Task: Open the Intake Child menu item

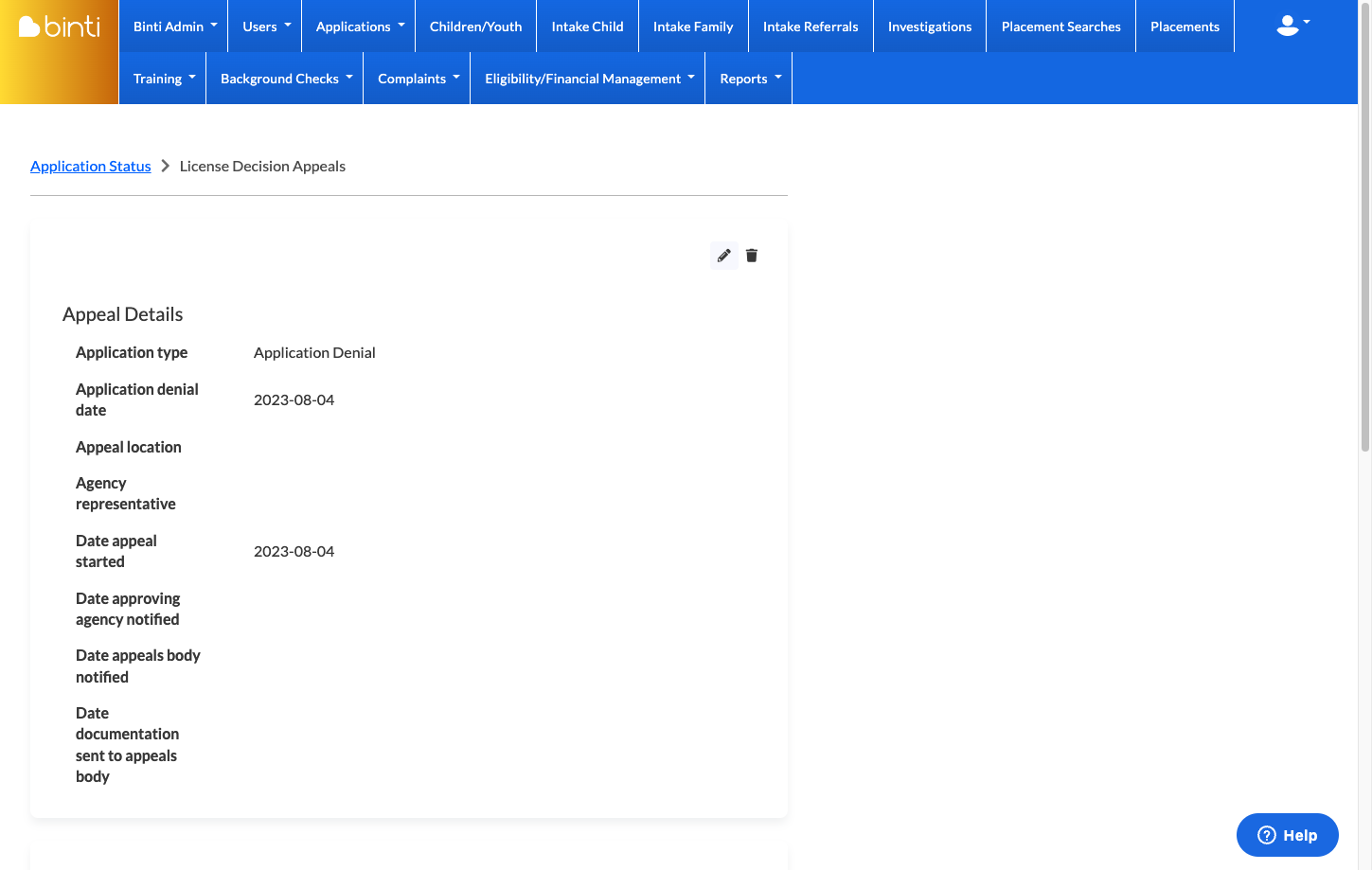Action: [x=588, y=27]
